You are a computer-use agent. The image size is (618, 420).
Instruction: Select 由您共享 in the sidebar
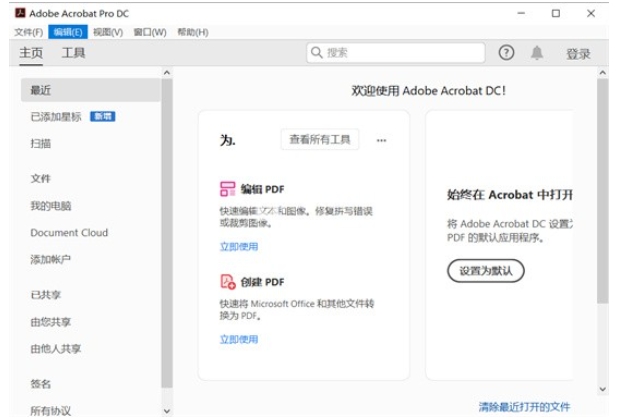click(51, 322)
